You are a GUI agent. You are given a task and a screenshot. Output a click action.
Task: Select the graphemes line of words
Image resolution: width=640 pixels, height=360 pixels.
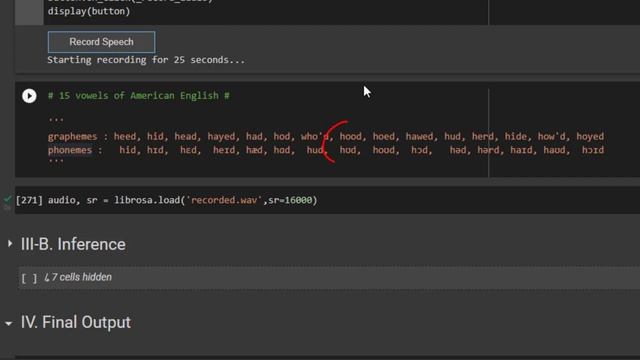326,136
